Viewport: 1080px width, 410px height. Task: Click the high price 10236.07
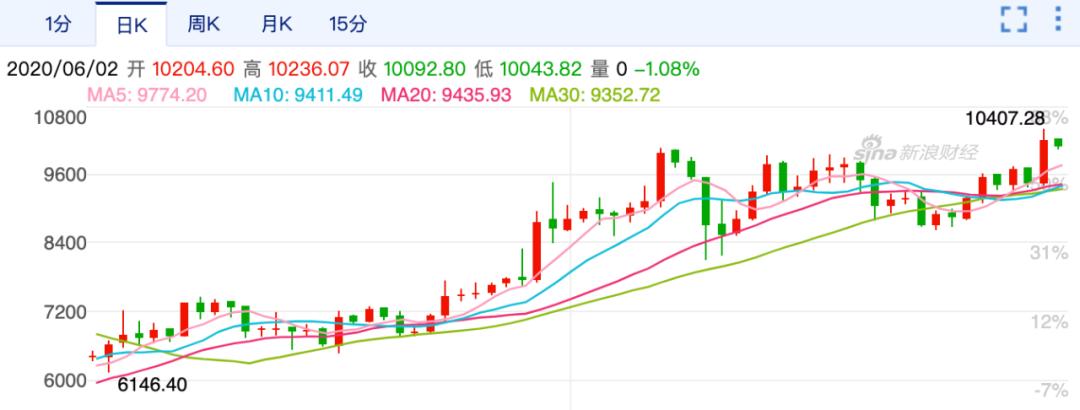click(309, 69)
